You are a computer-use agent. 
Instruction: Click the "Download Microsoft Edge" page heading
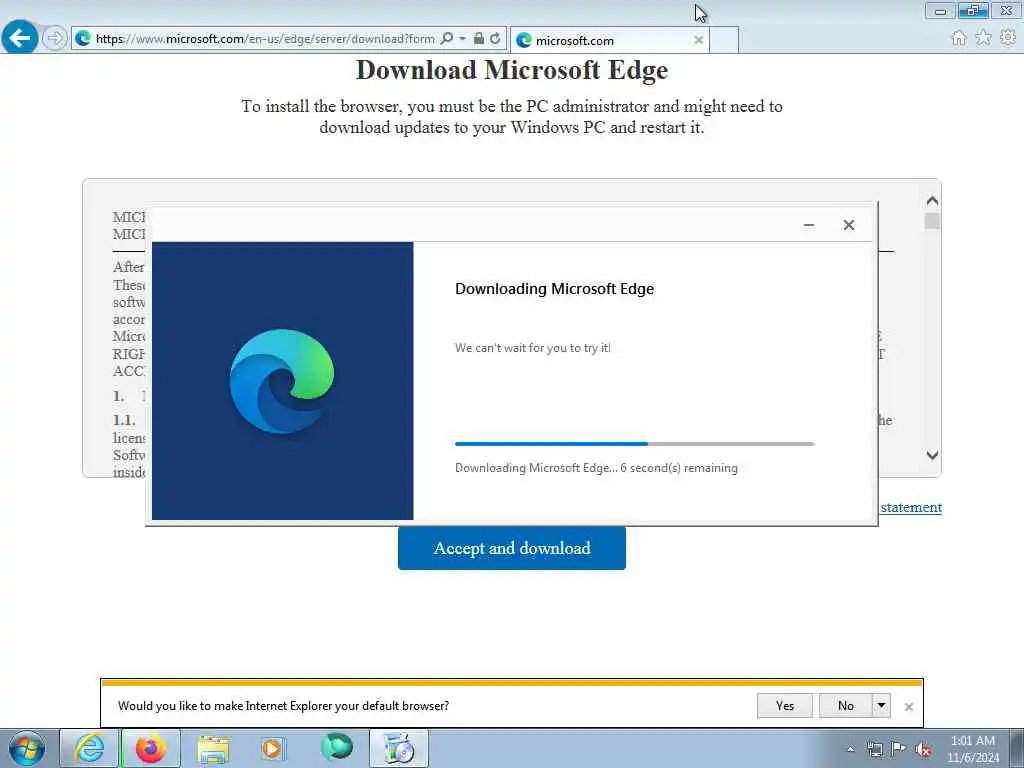512,70
